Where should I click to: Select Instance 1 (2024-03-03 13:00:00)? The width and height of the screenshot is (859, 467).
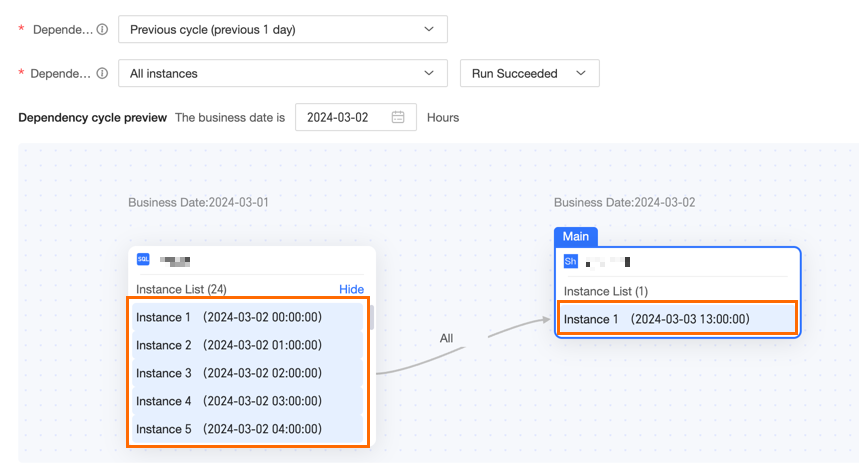(678, 319)
